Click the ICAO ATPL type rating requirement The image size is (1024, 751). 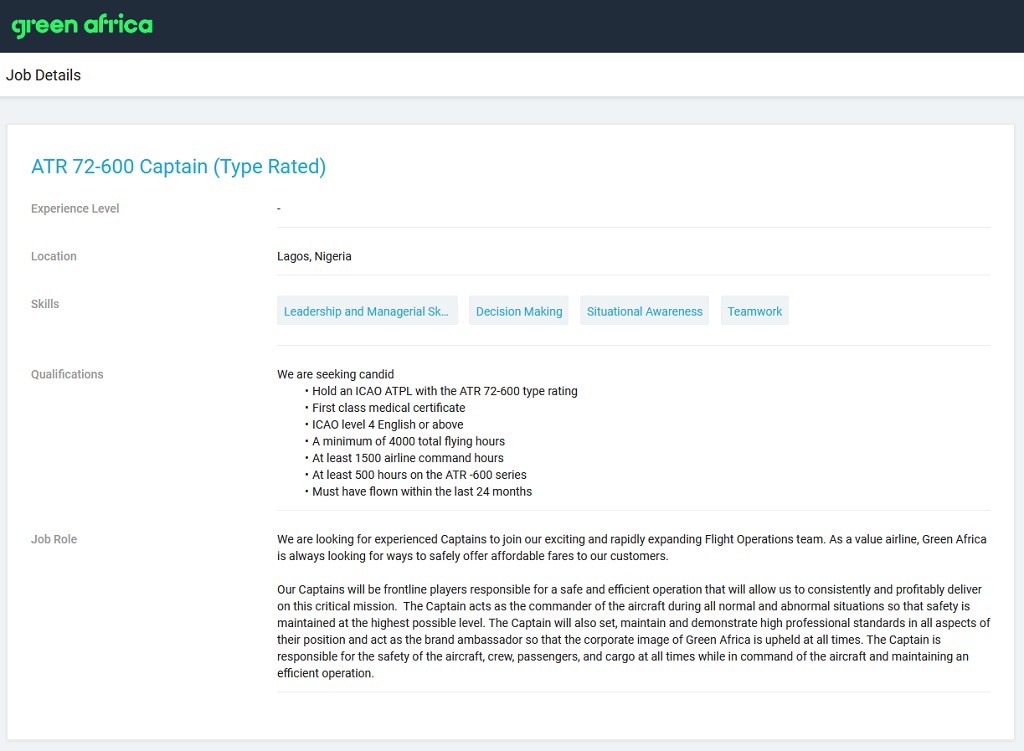click(x=444, y=391)
